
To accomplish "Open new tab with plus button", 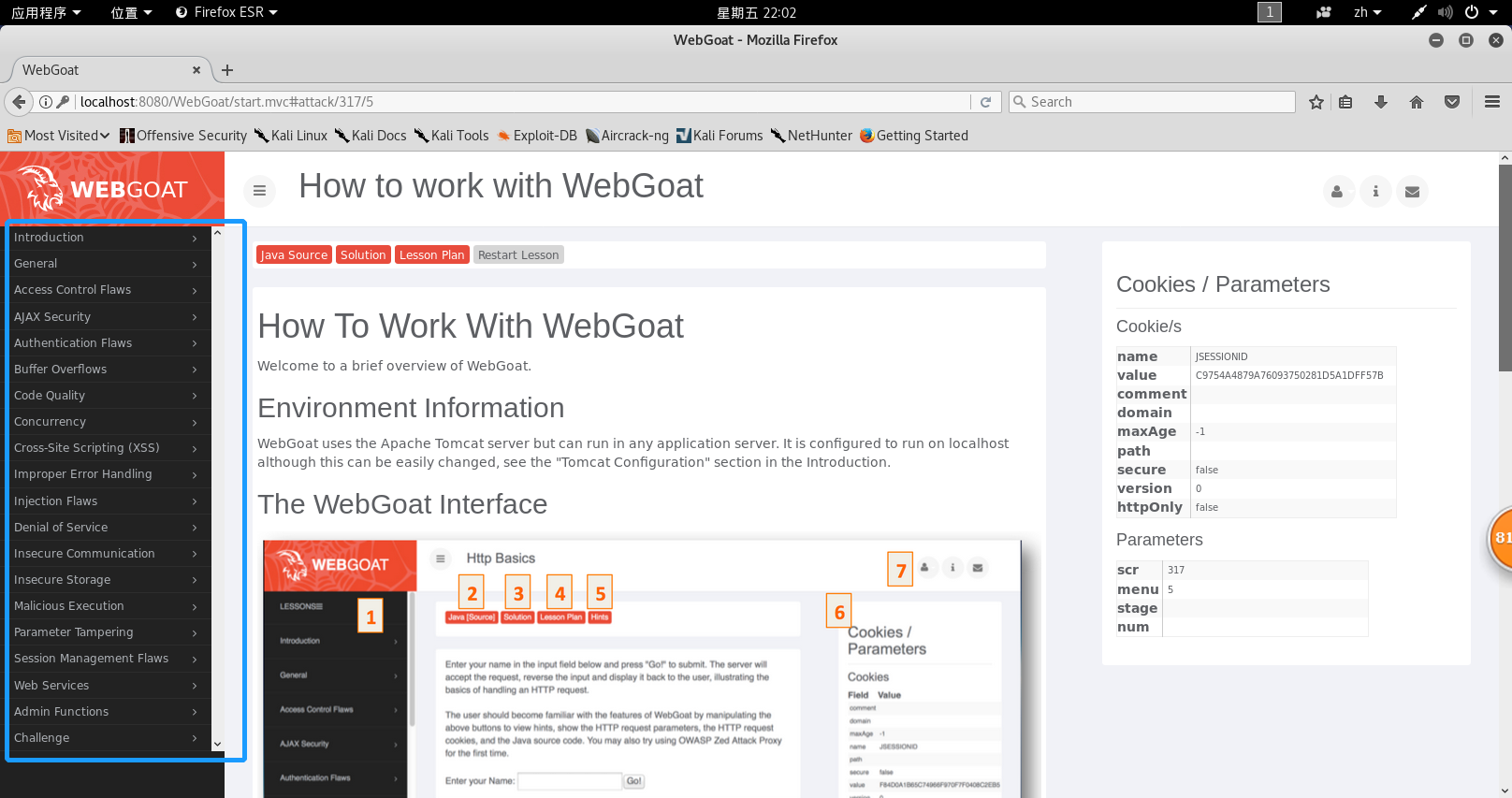I will [227, 70].
